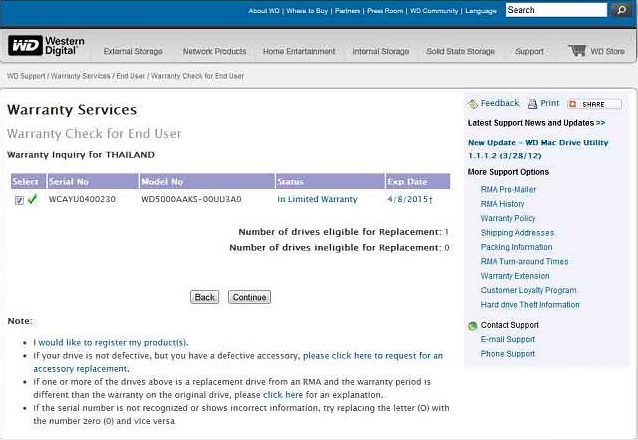Click the Contact Support icon
The image size is (638, 440).
coord(473,326)
